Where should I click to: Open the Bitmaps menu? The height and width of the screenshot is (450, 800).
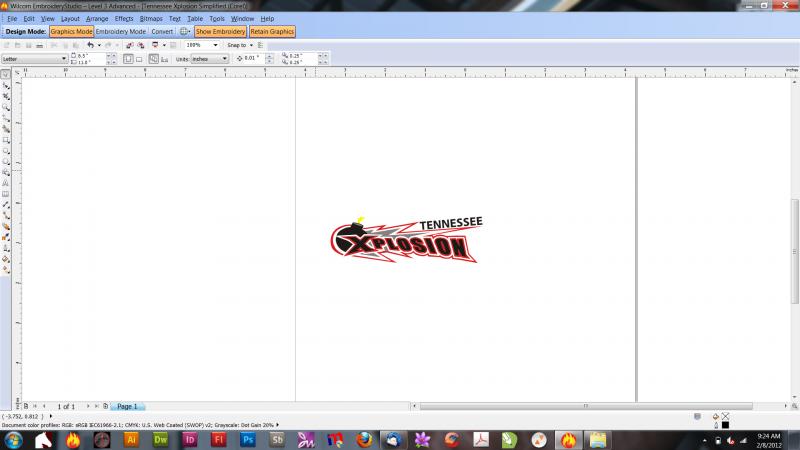(x=151, y=18)
